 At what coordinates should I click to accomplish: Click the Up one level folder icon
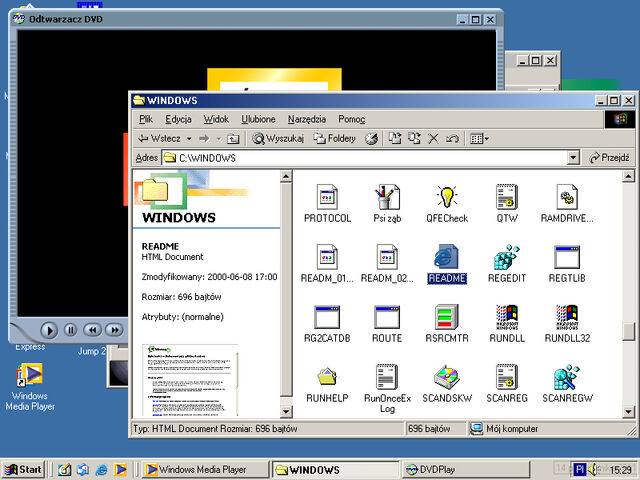tap(233, 139)
